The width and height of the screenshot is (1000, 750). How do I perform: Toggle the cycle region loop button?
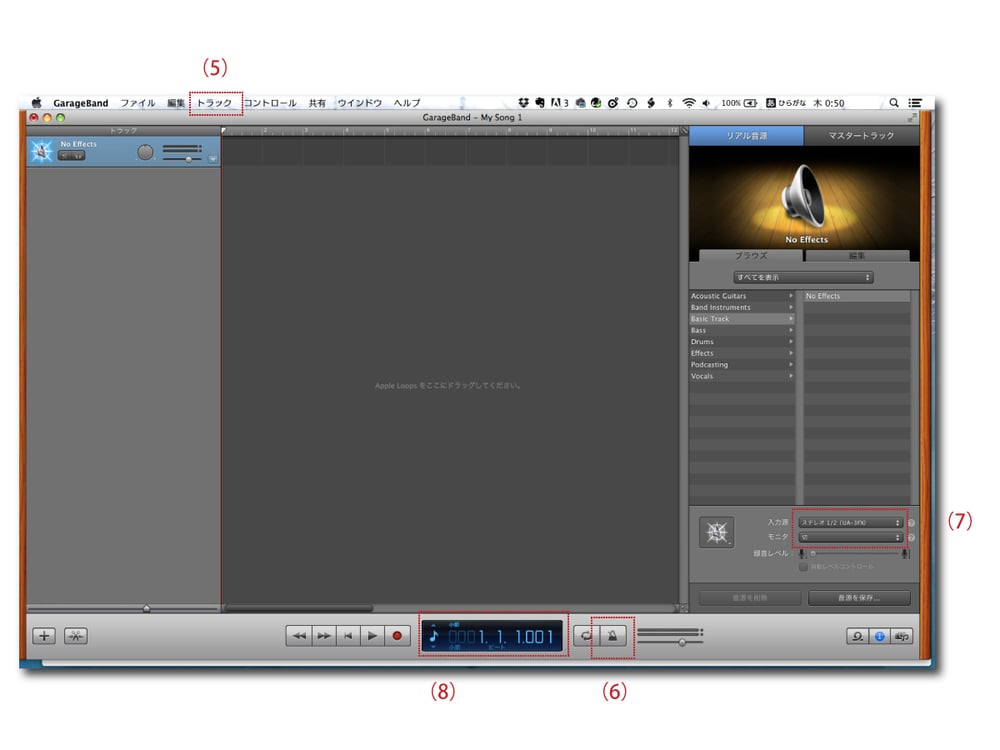click(585, 636)
